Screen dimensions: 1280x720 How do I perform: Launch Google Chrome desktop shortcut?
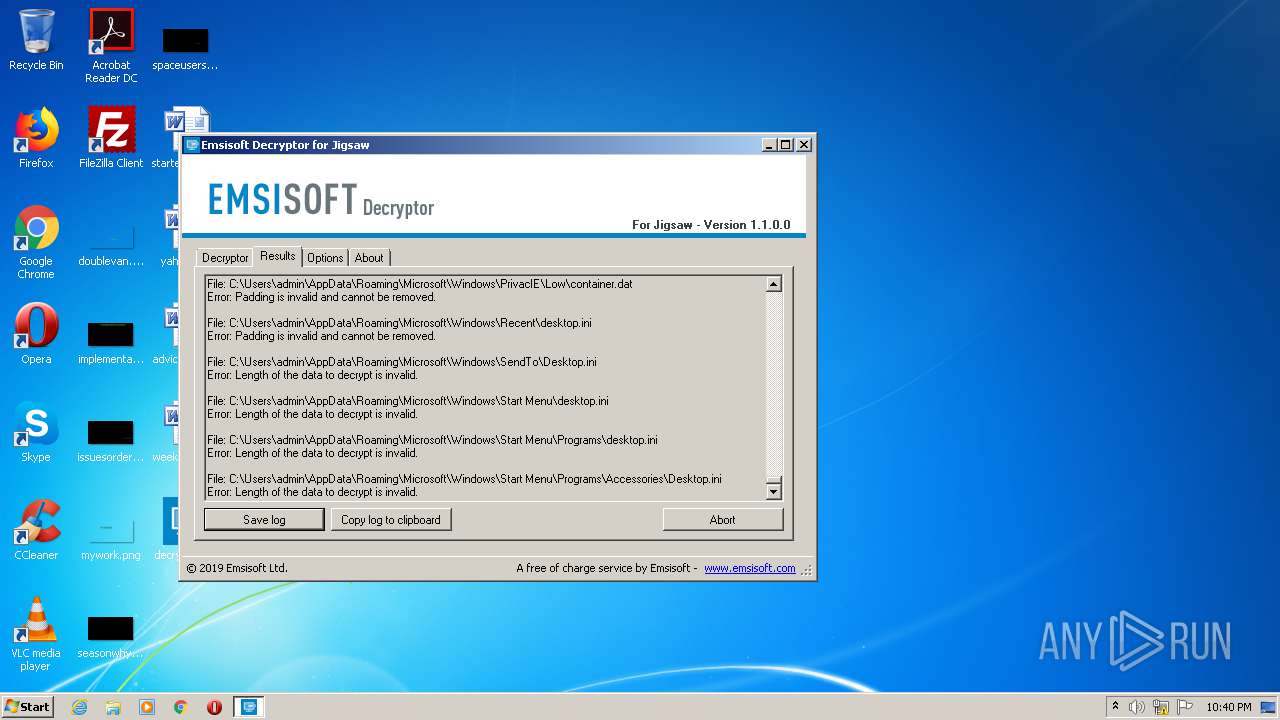[36, 242]
